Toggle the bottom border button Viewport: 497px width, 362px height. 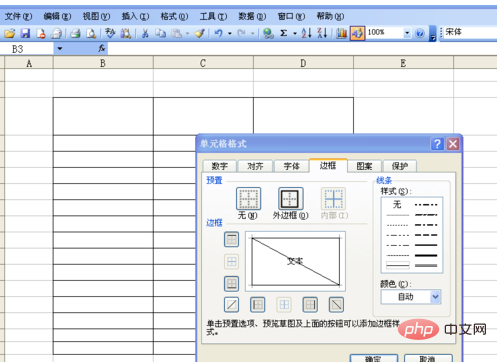pyautogui.click(x=231, y=284)
